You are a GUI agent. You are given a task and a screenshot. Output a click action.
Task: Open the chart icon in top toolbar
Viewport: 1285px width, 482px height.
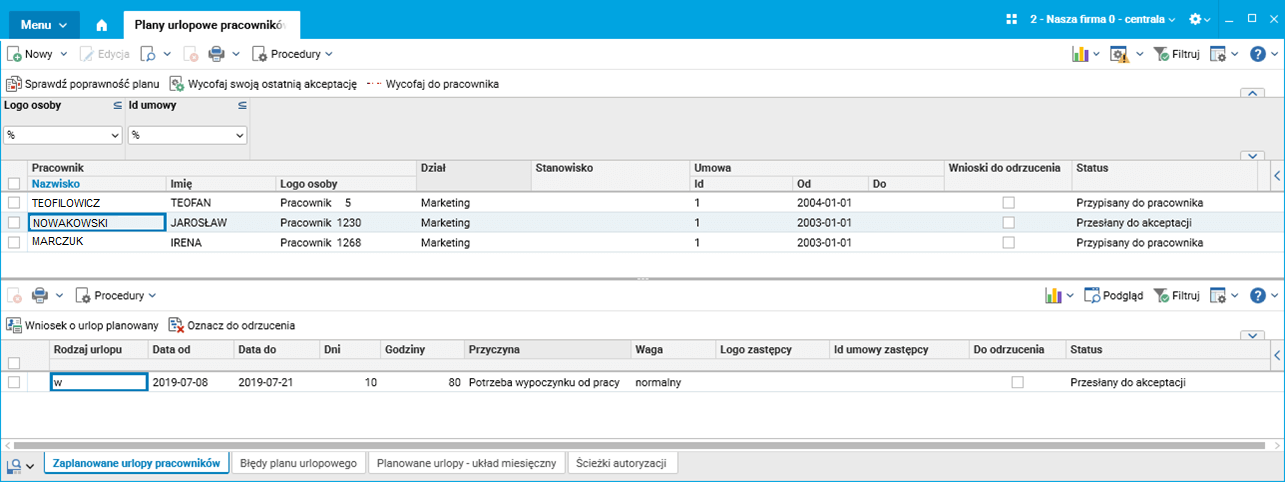coord(1079,54)
